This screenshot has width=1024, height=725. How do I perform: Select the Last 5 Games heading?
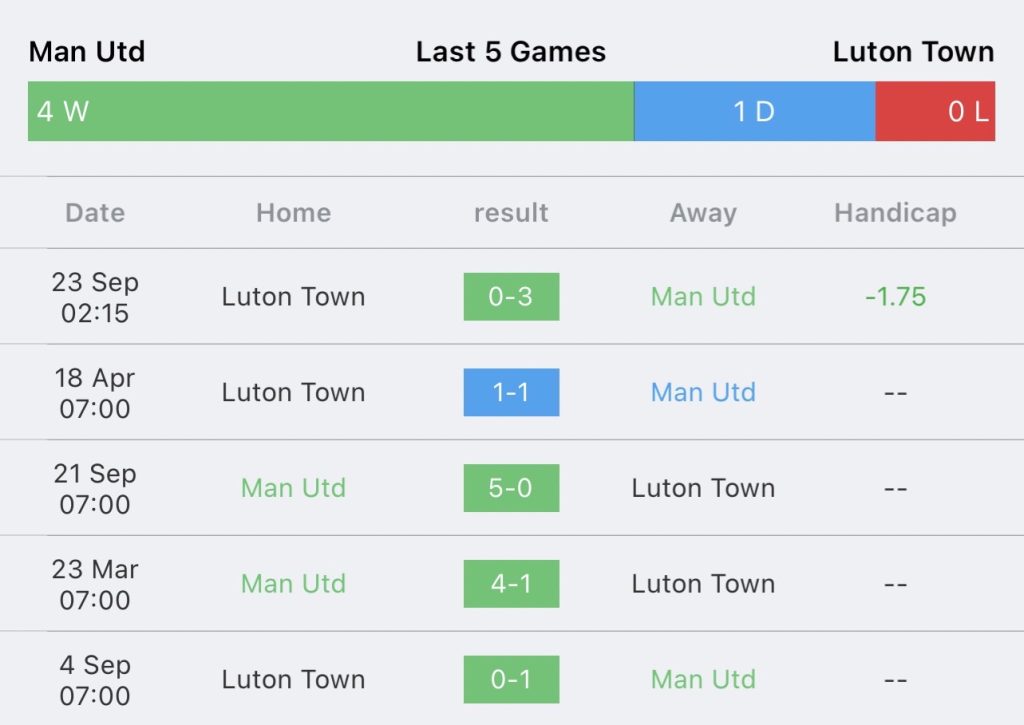(x=511, y=52)
